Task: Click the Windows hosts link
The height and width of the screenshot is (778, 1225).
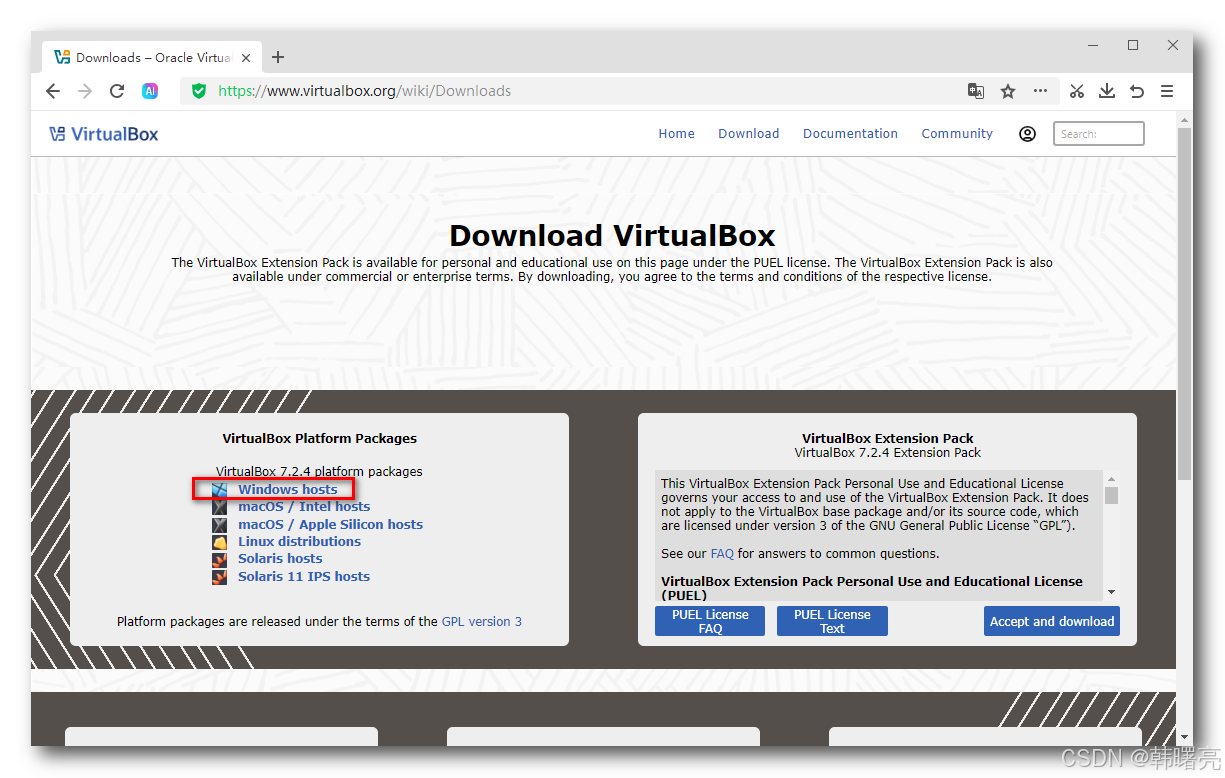Action: point(288,490)
